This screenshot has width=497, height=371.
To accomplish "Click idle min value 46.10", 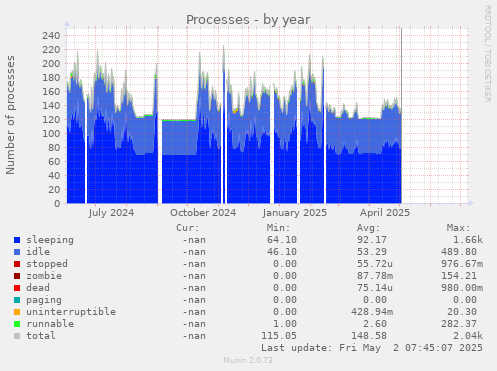I will (282, 252).
